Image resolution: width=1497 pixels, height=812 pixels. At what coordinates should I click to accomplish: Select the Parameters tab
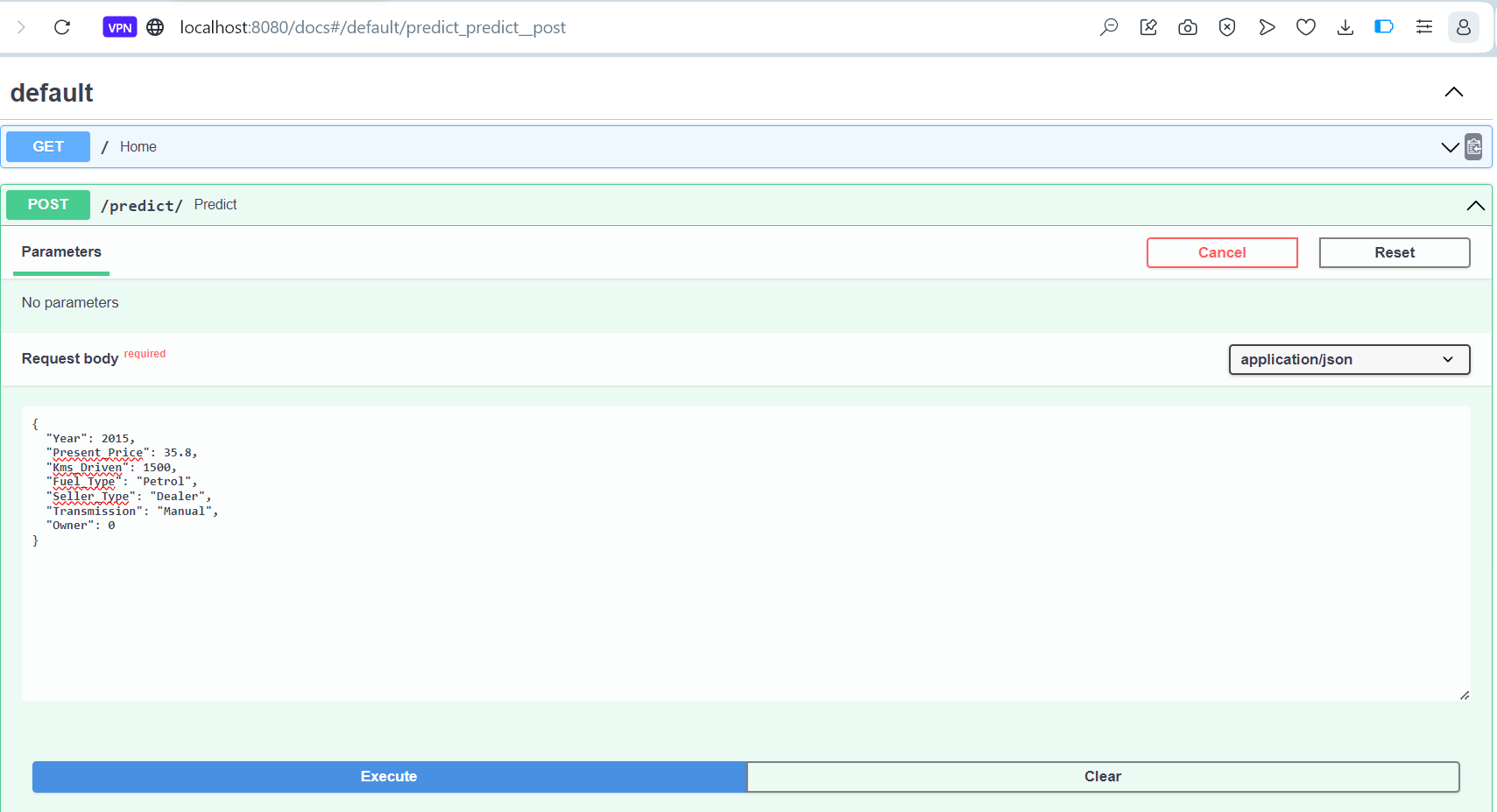coord(61,252)
